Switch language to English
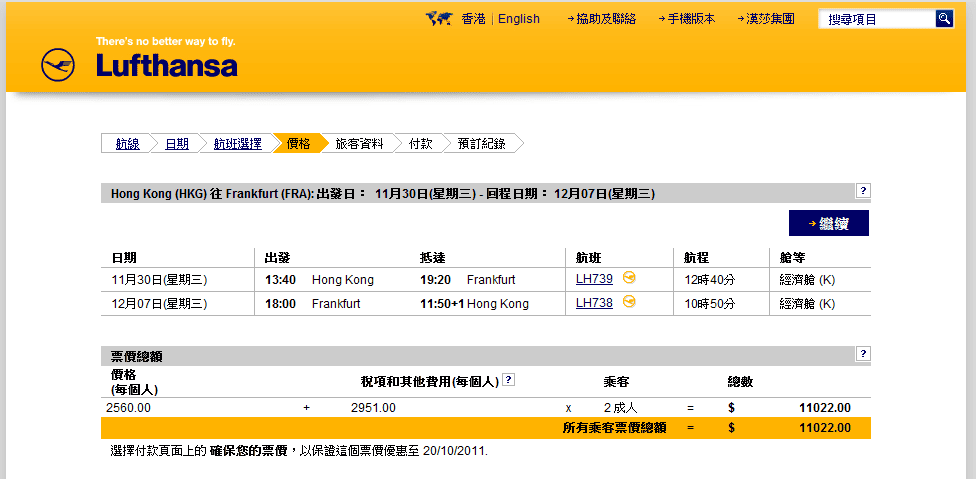Image resolution: width=976 pixels, height=479 pixels. tap(518, 19)
